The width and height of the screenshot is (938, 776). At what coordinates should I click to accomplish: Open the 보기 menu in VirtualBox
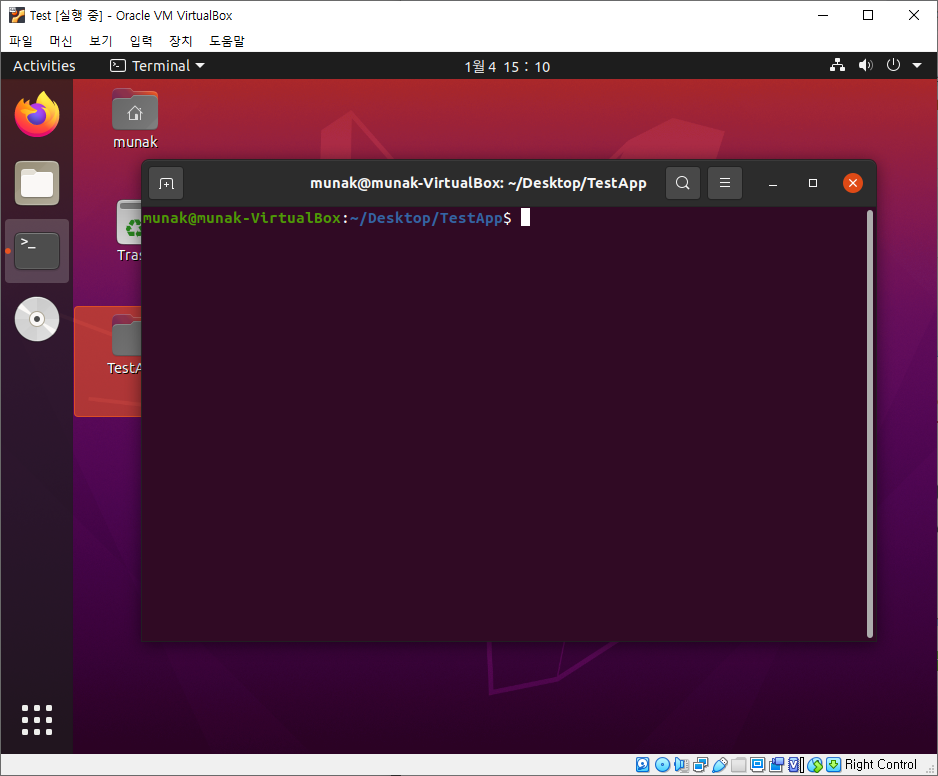(x=100, y=41)
